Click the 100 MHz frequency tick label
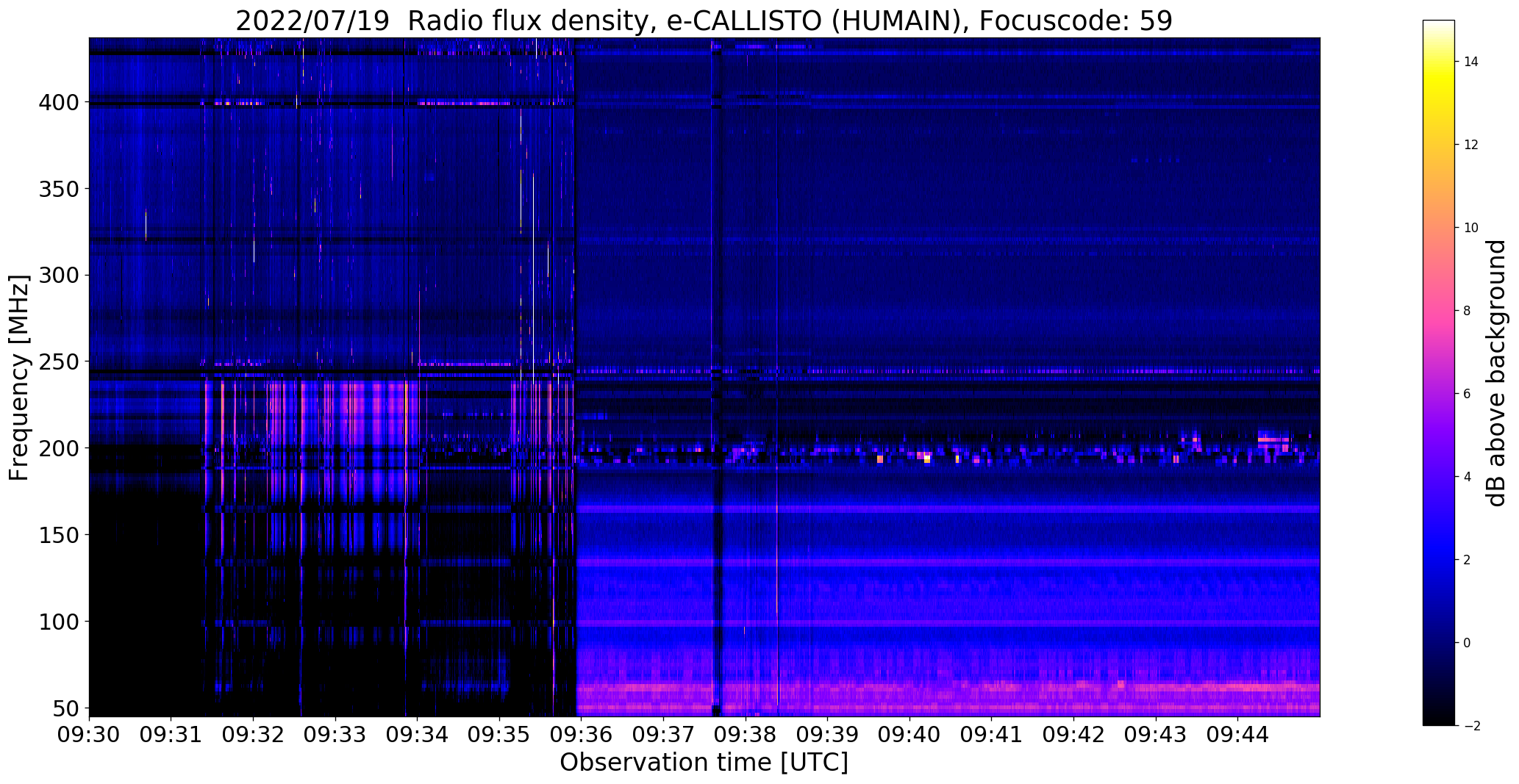Screen dimensions: 1519x784 (60, 622)
